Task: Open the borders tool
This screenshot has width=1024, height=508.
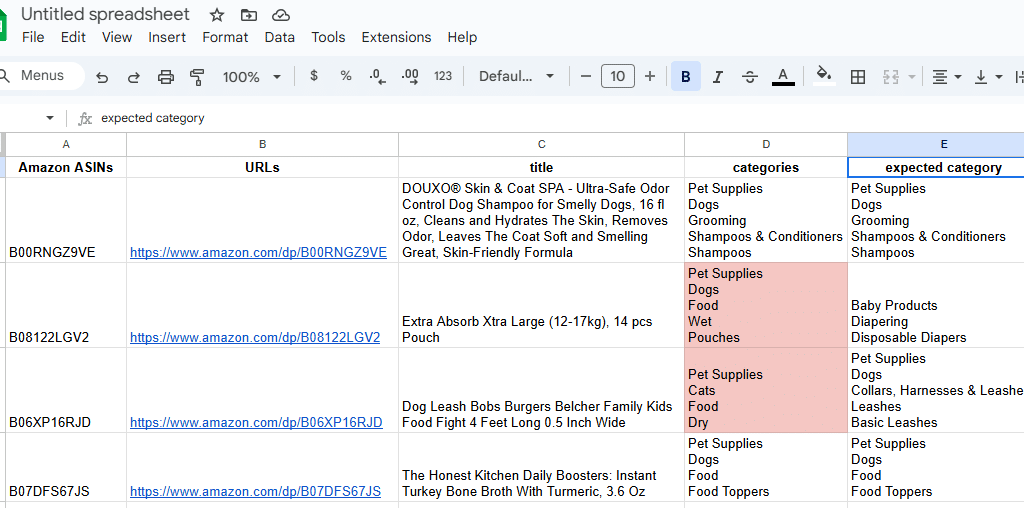Action: coord(857,77)
